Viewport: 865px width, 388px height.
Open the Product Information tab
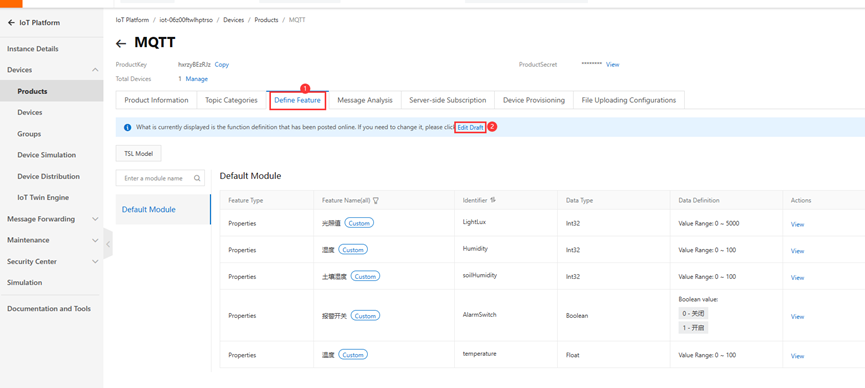[x=156, y=100]
